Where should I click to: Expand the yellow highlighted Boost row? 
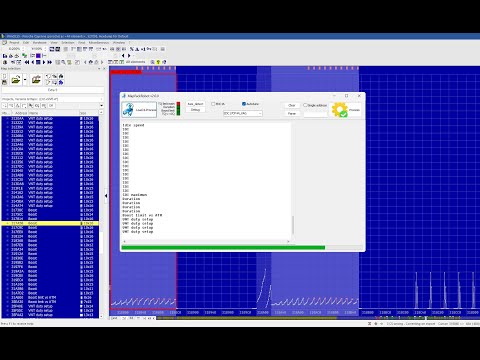click(x=7, y=223)
